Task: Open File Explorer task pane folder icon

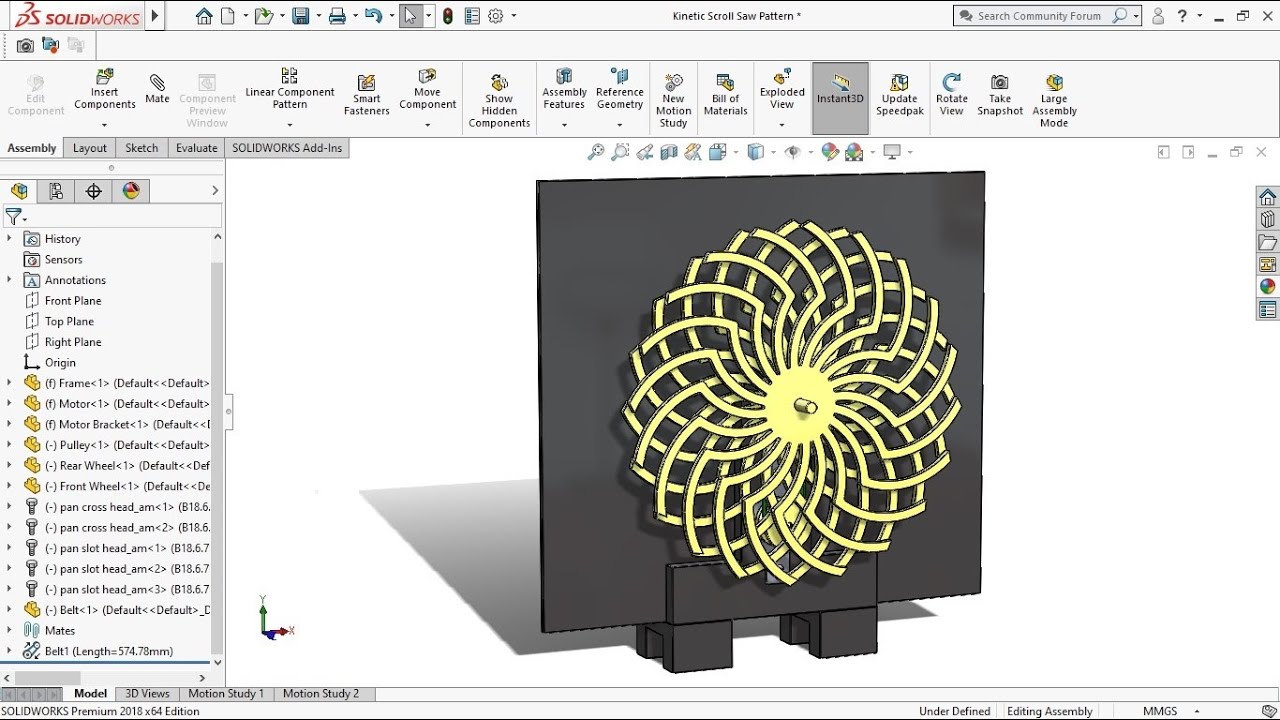Action: [1267, 242]
